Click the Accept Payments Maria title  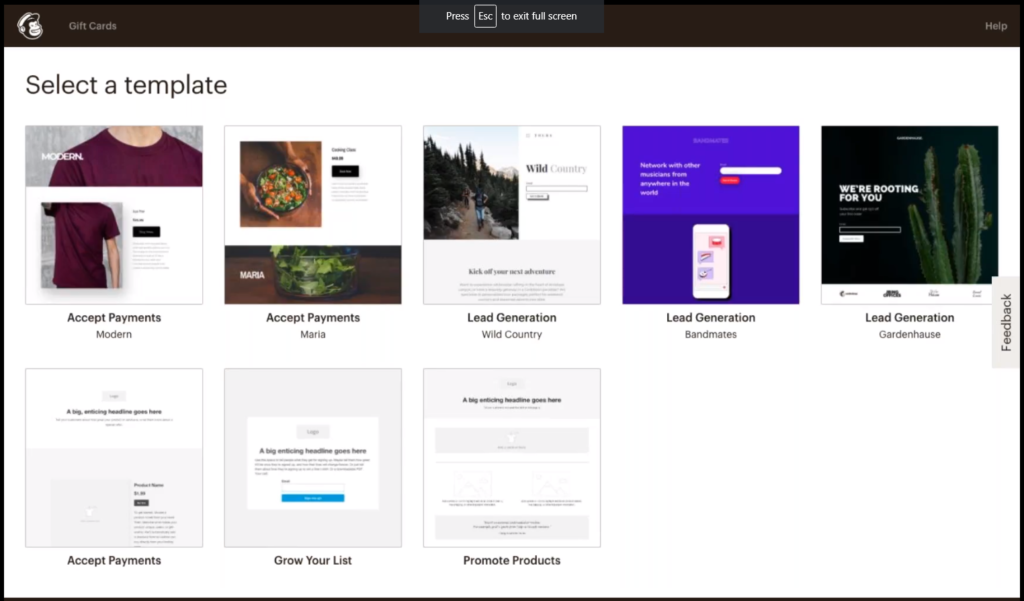point(313,318)
